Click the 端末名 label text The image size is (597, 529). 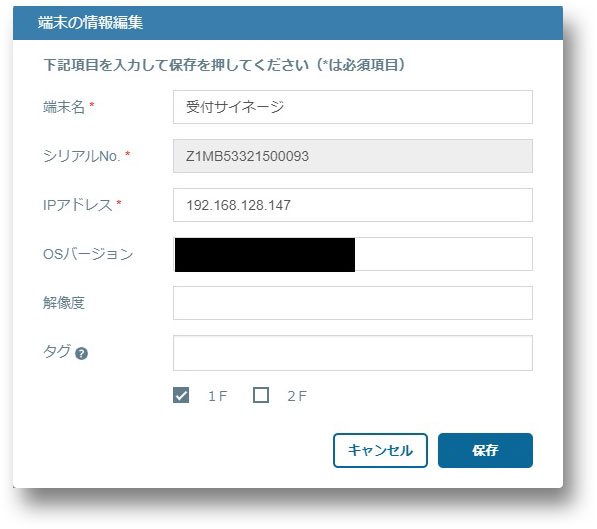point(64,107)
